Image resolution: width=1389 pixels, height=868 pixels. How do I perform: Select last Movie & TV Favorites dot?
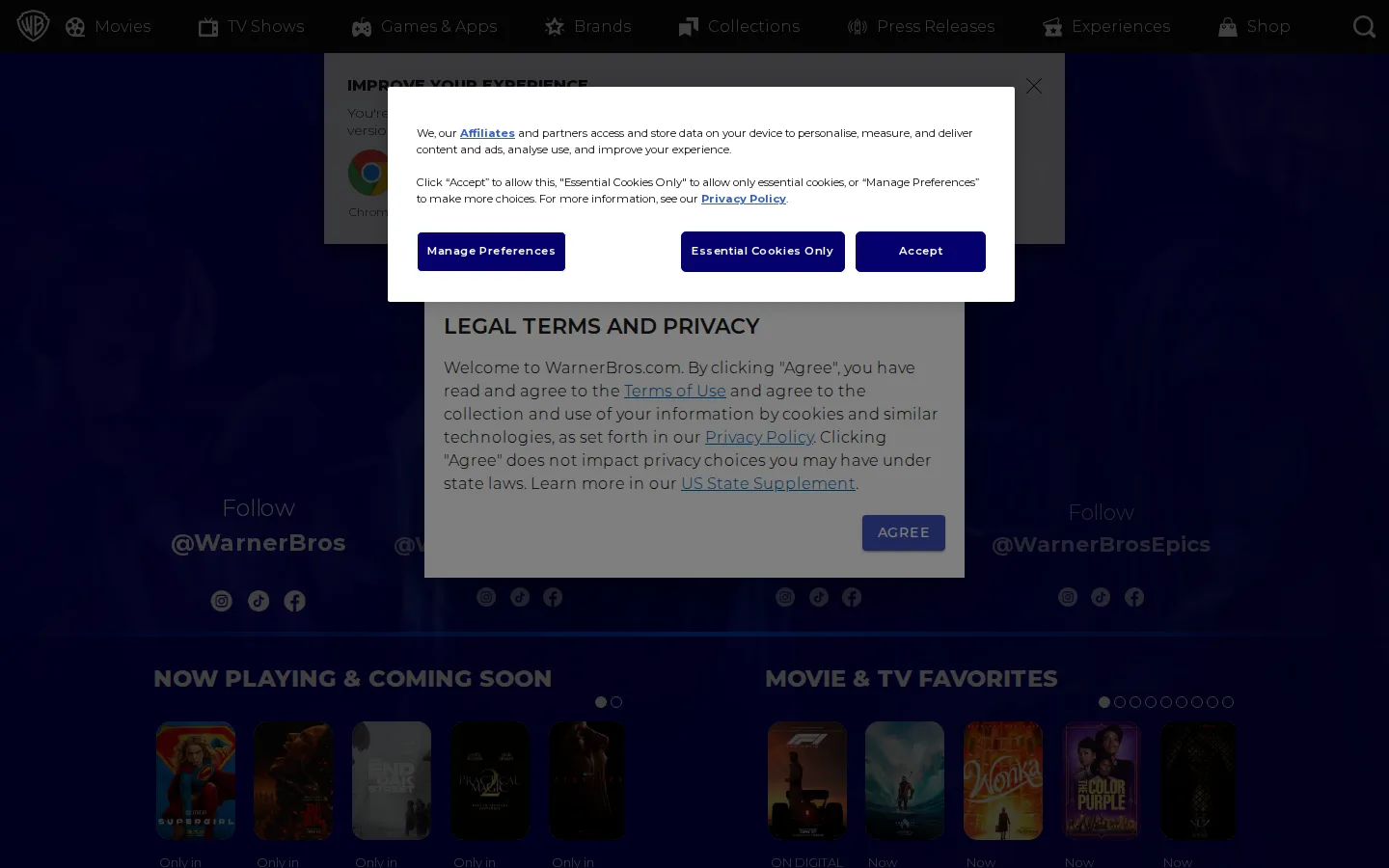[x=1228, y=702]
